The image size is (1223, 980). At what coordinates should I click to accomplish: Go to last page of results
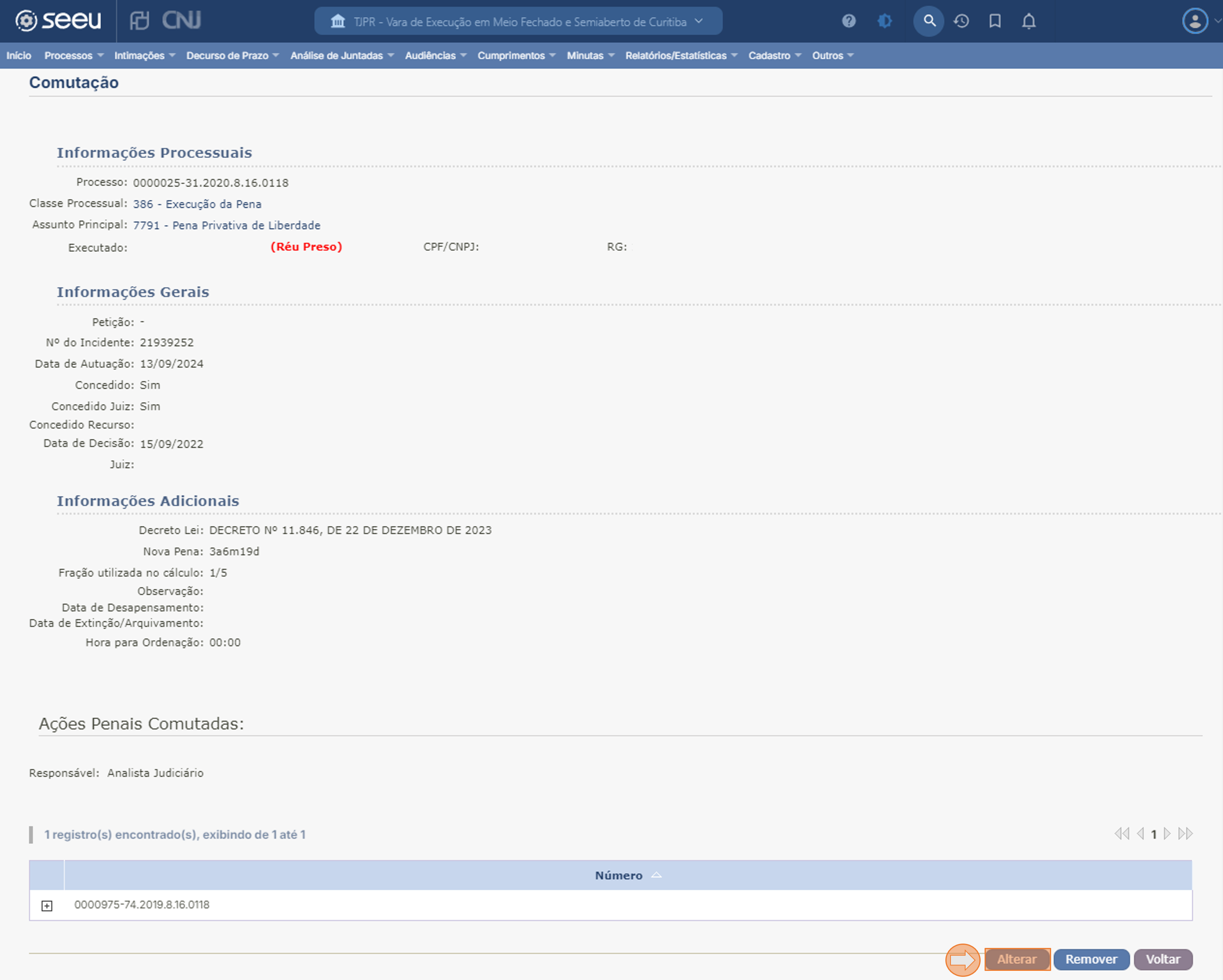pos(1185,833)
